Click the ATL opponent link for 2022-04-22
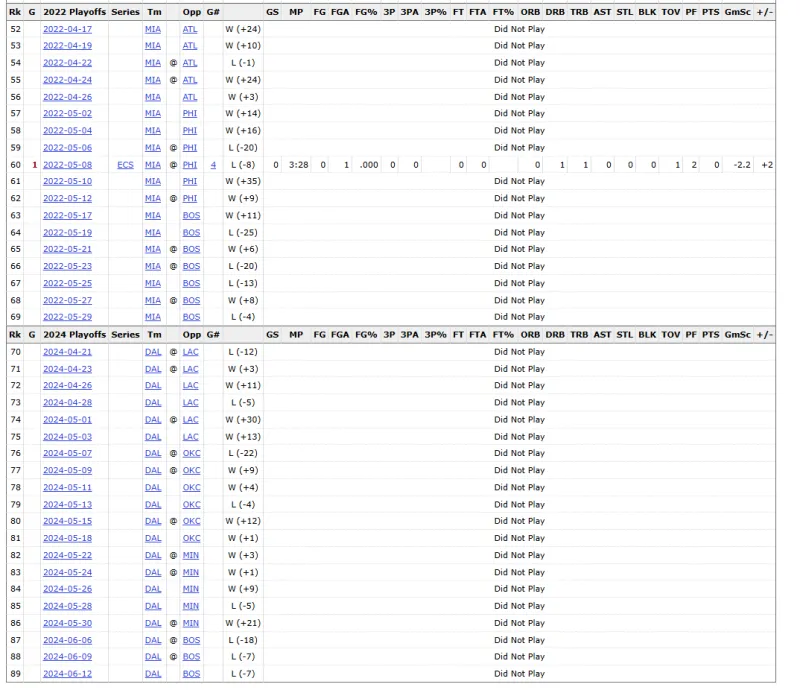This screenshot has height=690, width=800. pyautogui.click(x=190, y=63)
